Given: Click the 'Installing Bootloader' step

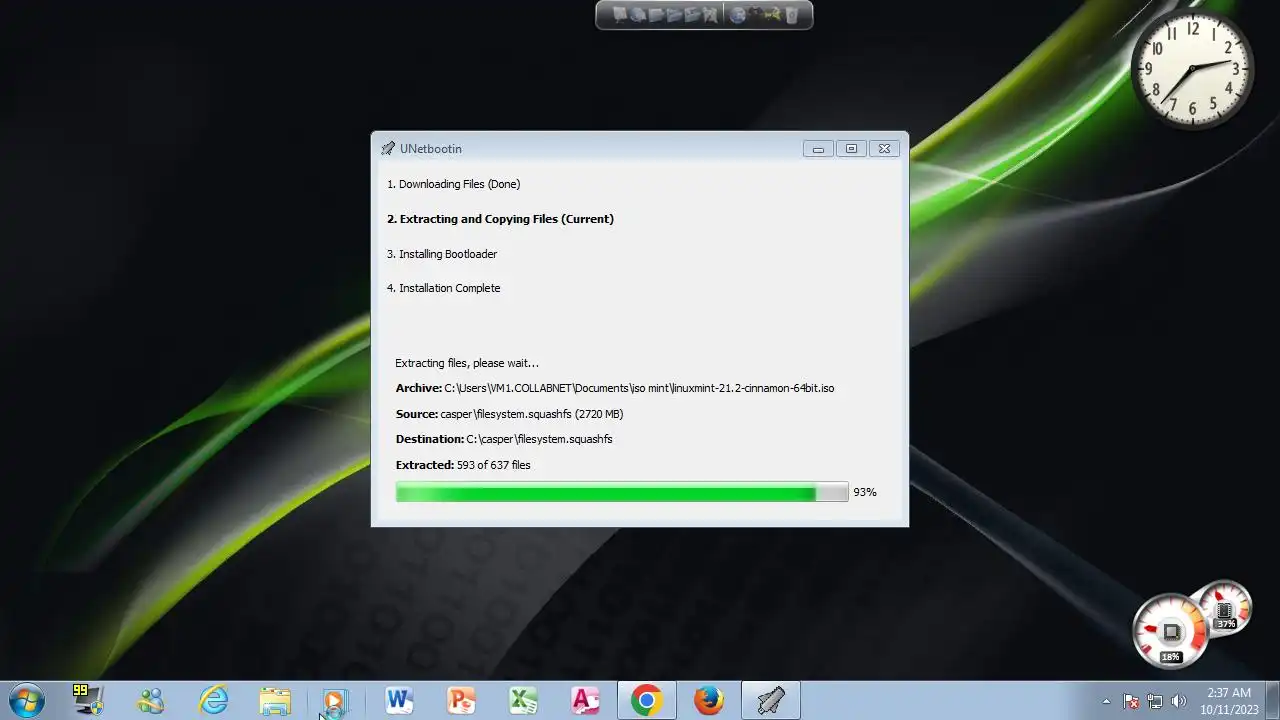Looking at the screenshot, I should [x=442, y=254].
